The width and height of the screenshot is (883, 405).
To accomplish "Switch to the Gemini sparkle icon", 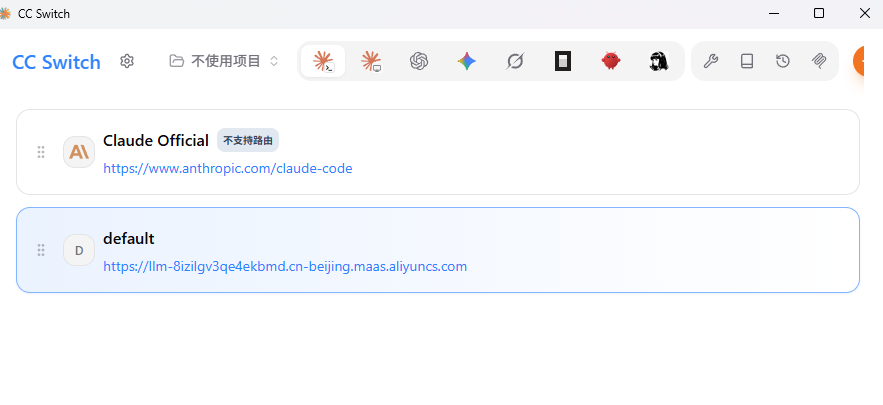I will [x=467, y=61].
